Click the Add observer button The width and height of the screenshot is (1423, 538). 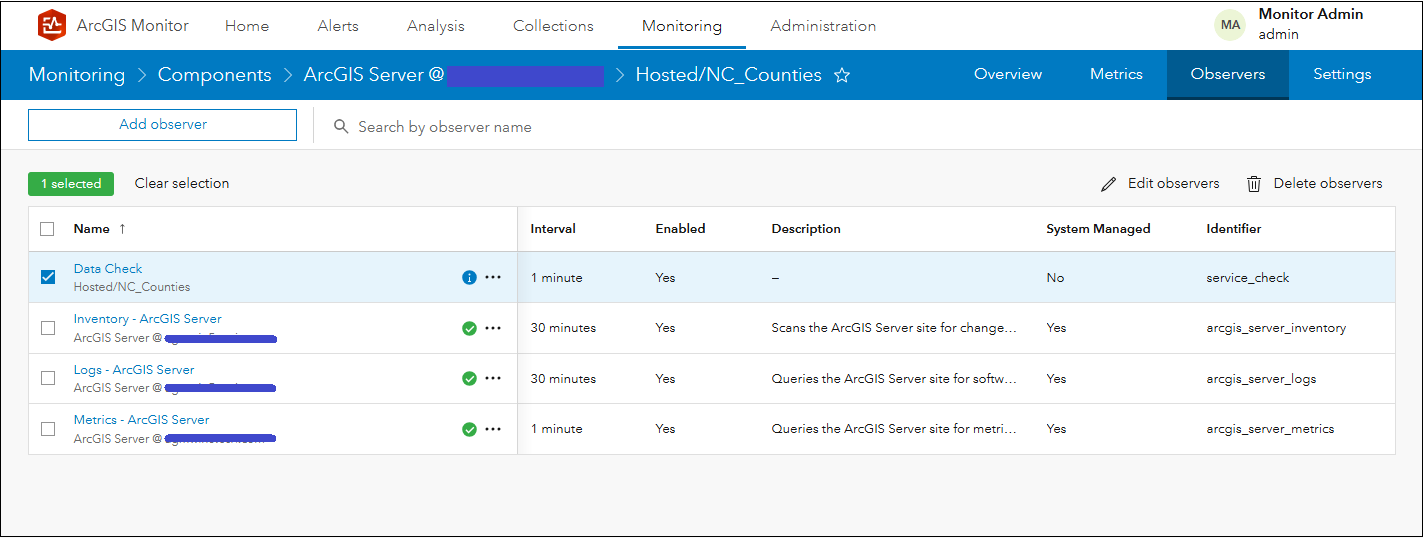[163, 125]
